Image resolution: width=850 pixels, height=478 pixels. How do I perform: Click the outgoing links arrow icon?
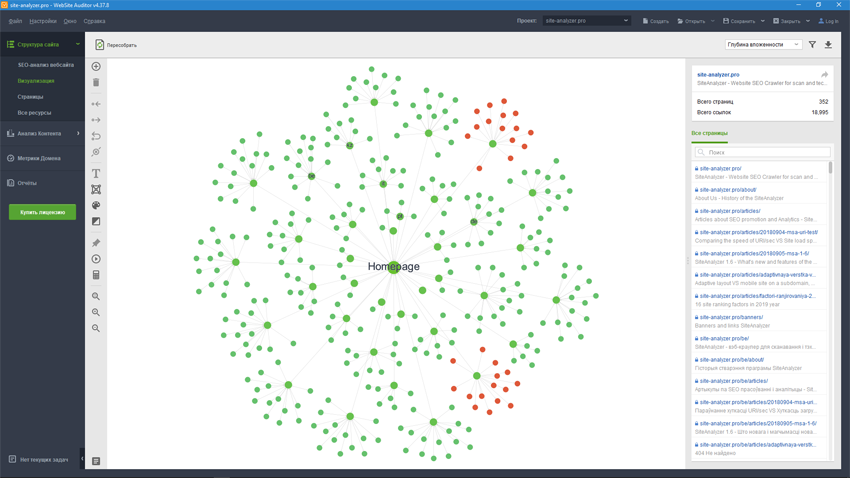click(x=96, y=120)
